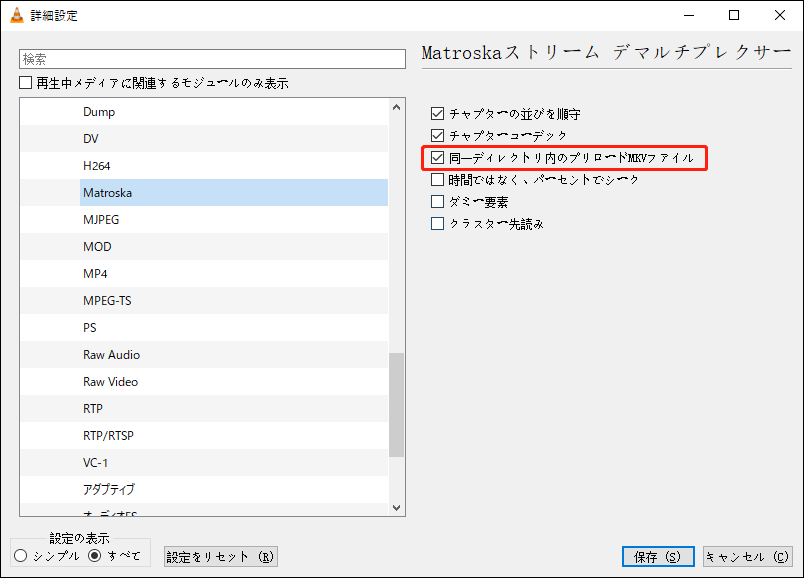
Task: Select the すべて radio button
Action: tap(94, 555)
